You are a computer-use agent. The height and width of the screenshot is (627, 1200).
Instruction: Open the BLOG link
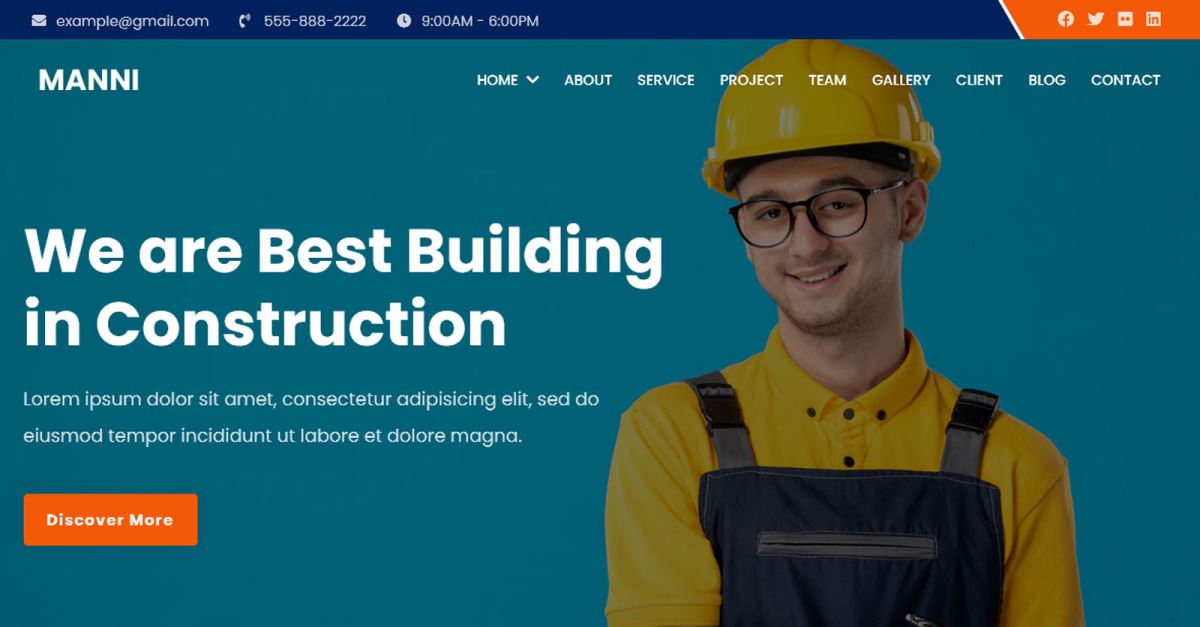(x=1047, y=80)
